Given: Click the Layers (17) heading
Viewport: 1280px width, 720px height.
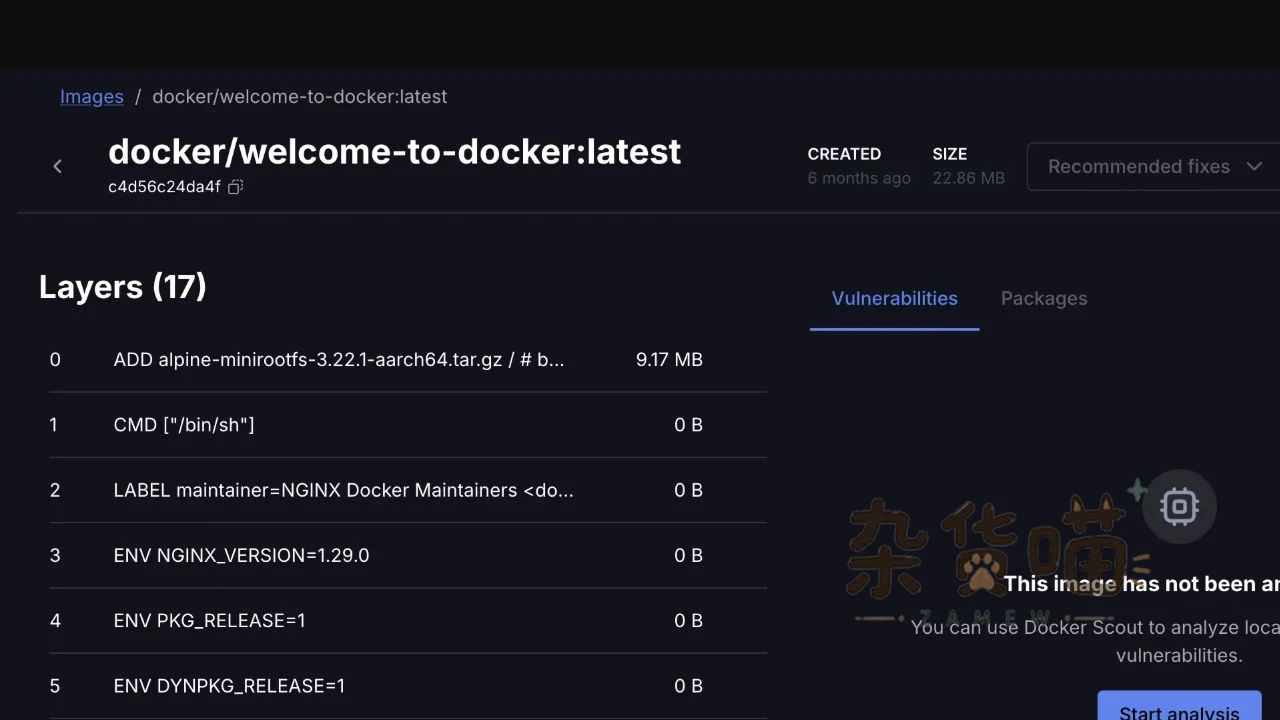Looking at the screenshot, I should [123, 287].
